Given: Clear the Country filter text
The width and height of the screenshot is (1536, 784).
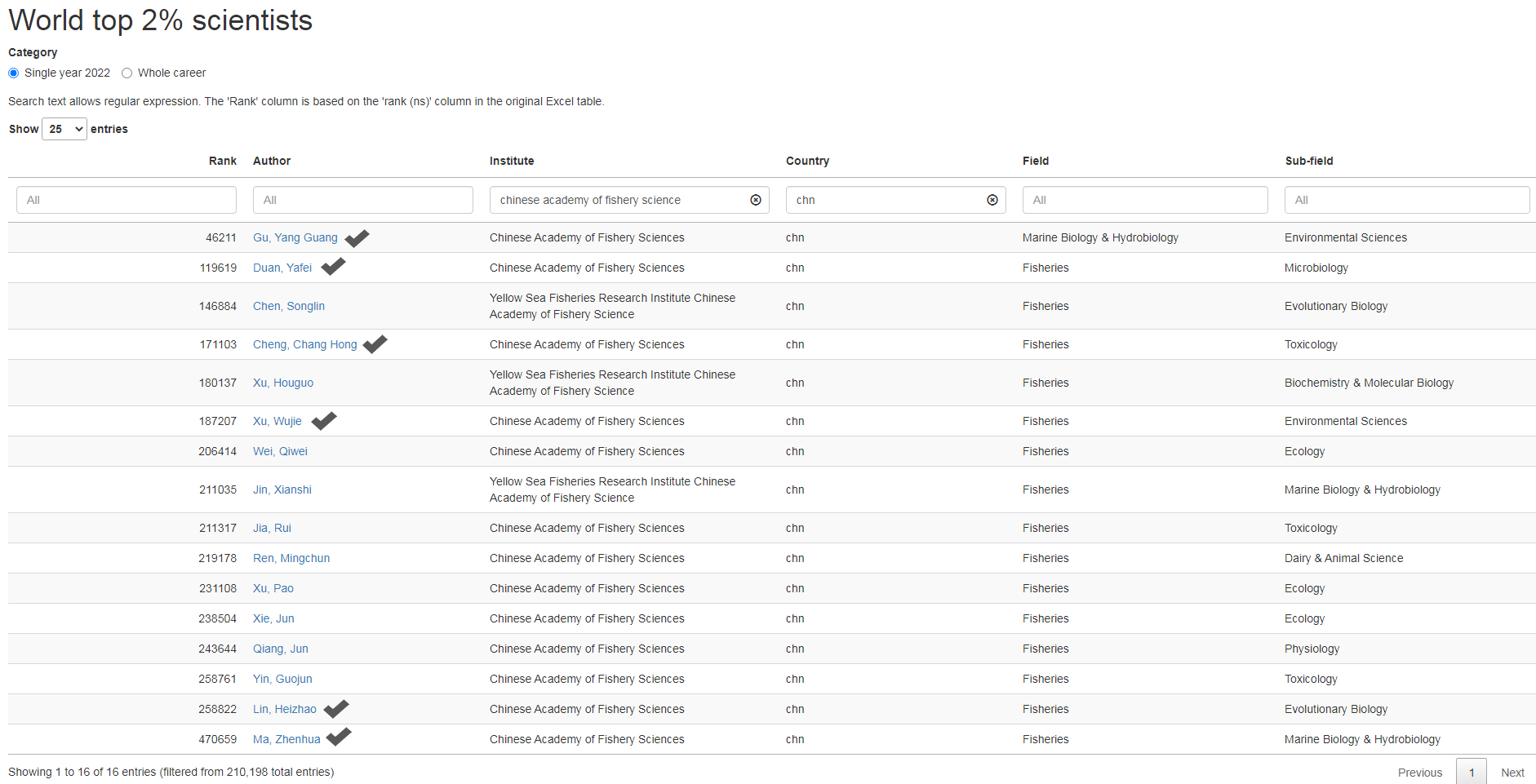Looking at the screenshot, I should (992, 200).
